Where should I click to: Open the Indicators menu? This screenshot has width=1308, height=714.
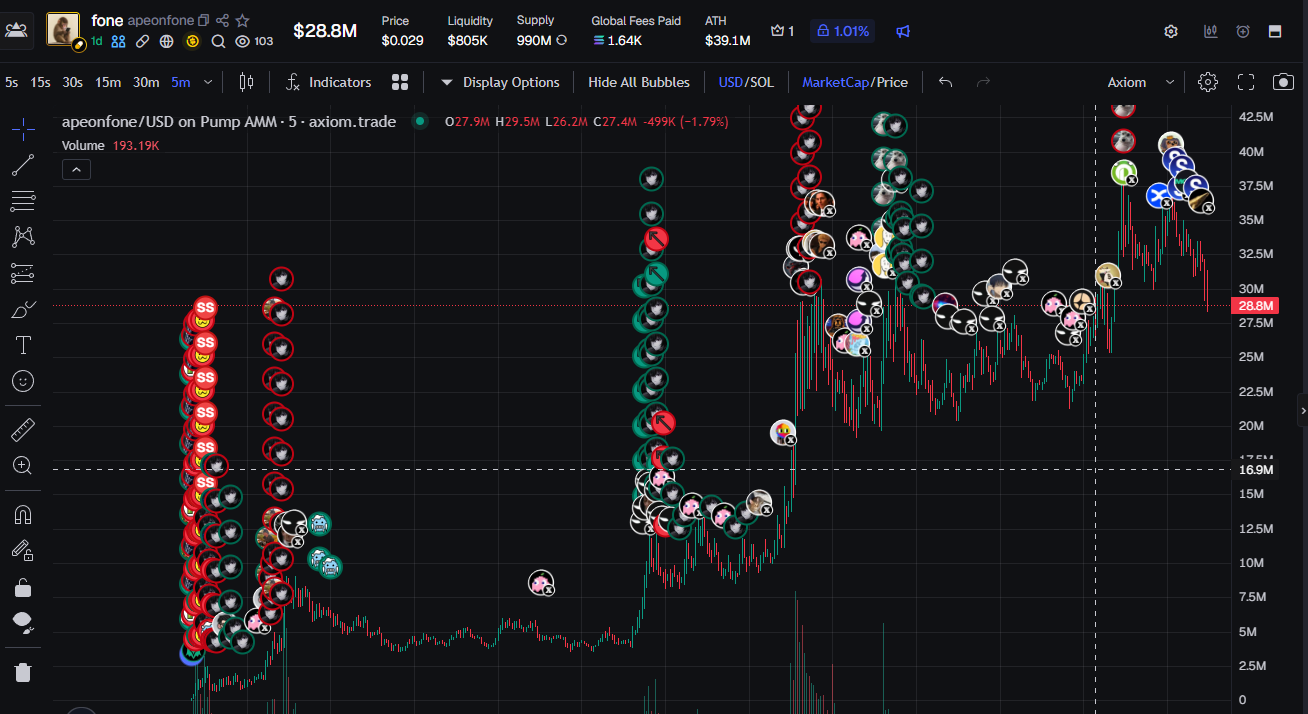tap(328, 82)
